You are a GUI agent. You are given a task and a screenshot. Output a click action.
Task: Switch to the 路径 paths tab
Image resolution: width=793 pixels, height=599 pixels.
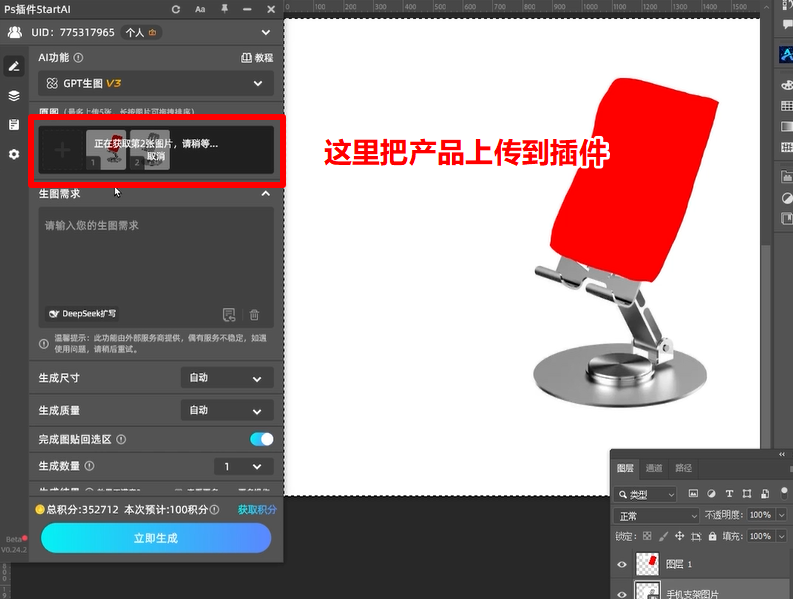point(683,468)
